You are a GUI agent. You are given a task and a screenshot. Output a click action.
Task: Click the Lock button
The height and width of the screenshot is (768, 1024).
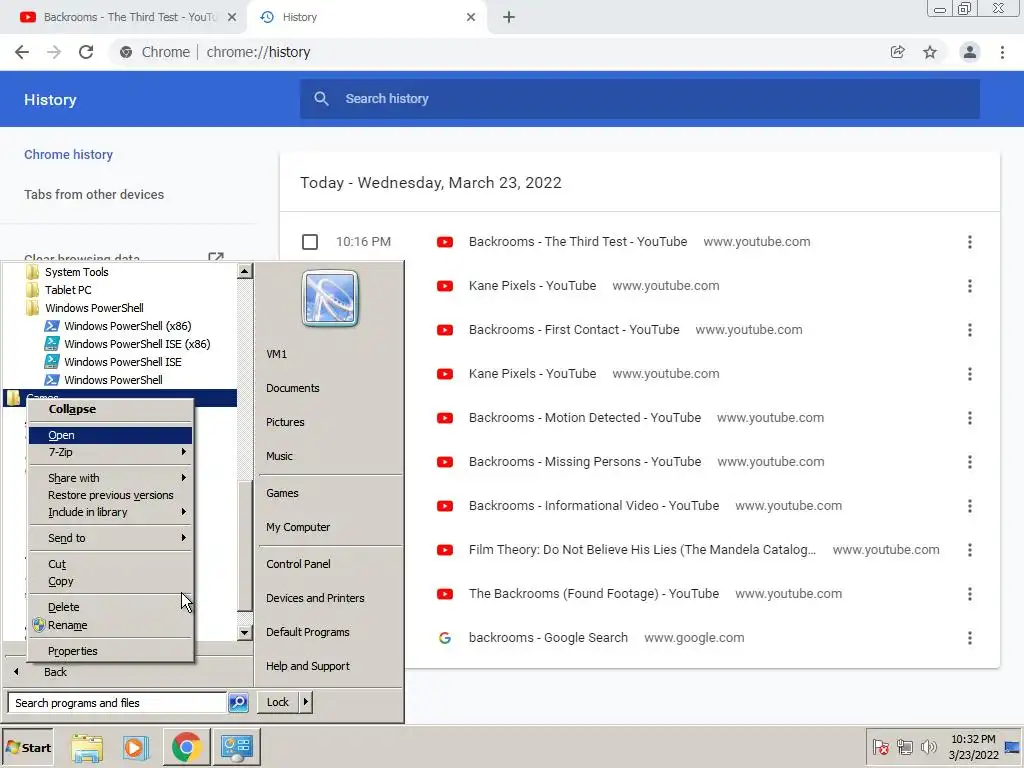tap(278, 702)
